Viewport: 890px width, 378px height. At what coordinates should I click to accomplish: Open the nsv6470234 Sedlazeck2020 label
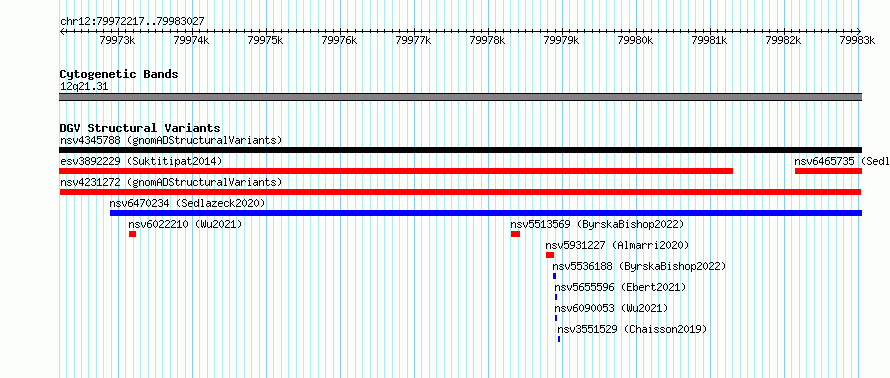[x=187, y=203]
